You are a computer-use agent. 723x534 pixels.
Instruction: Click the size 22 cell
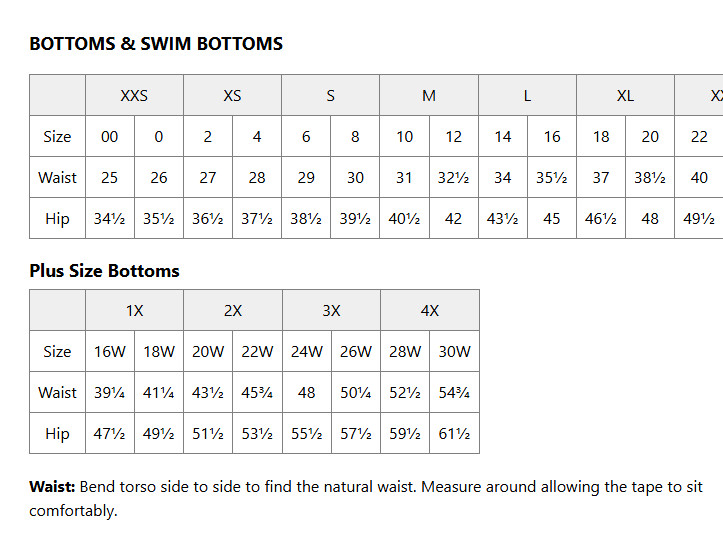click(x=699, y=137)
